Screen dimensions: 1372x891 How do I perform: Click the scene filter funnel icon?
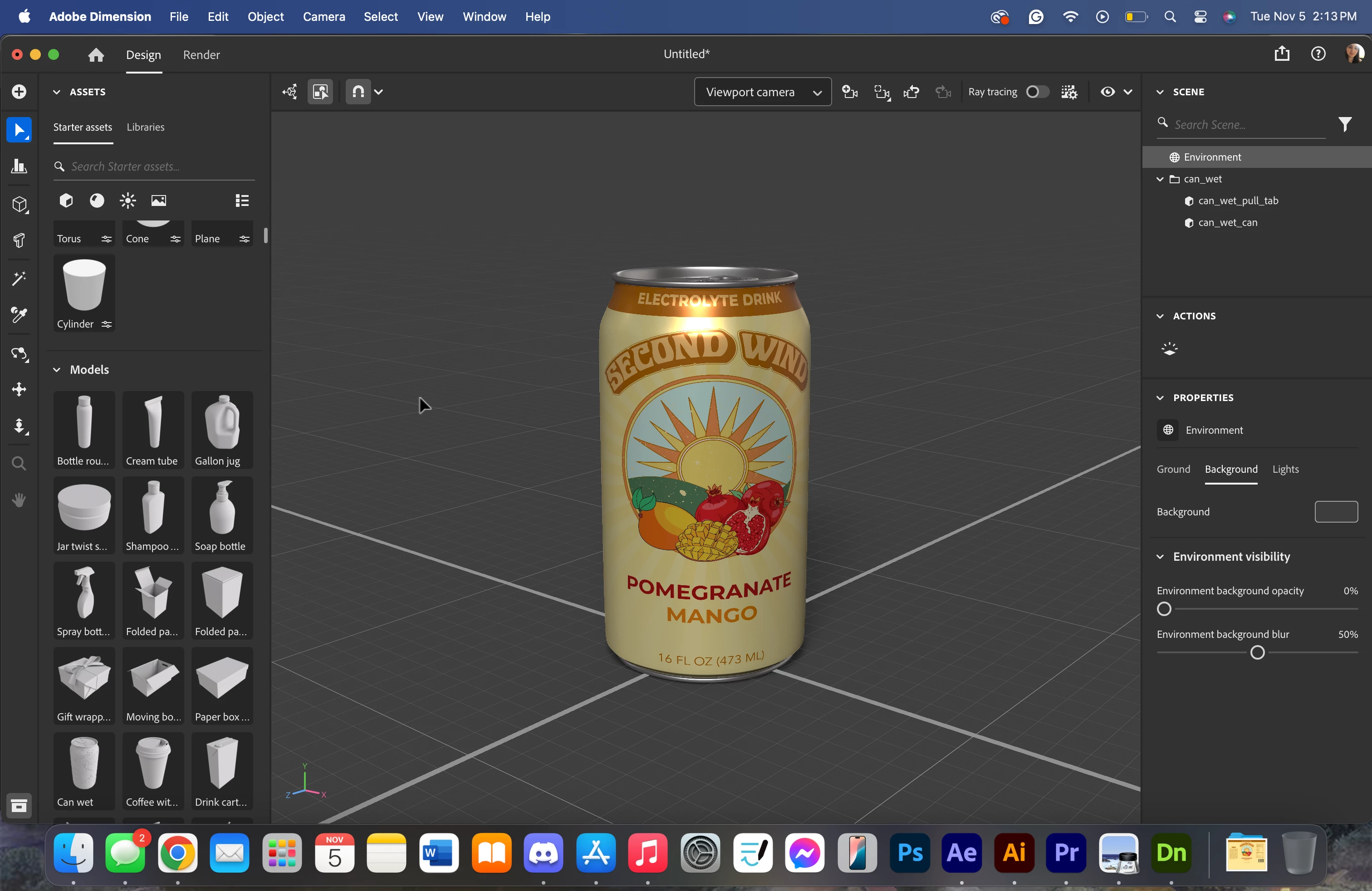click(1345, 124)
